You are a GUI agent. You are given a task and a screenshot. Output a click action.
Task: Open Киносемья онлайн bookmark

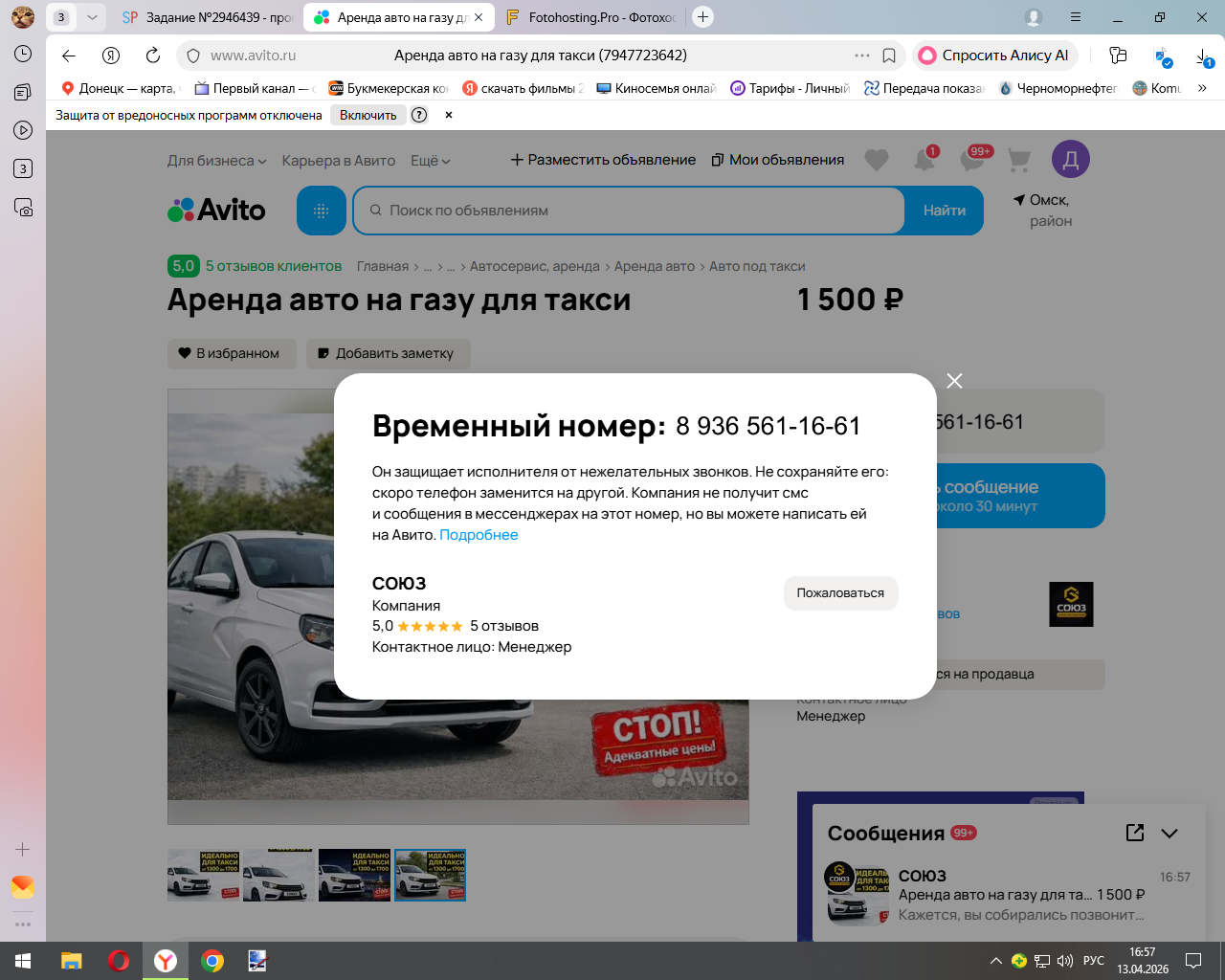tap(657, 88)
